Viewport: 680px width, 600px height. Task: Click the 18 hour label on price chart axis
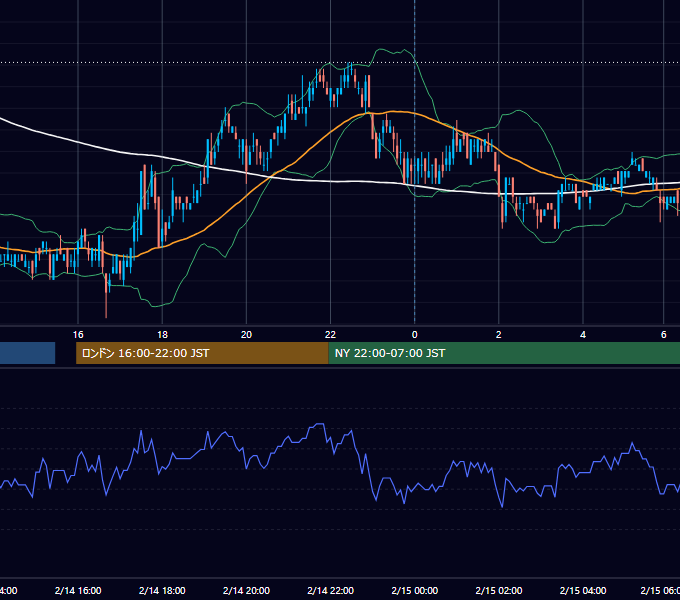[162, 335]
